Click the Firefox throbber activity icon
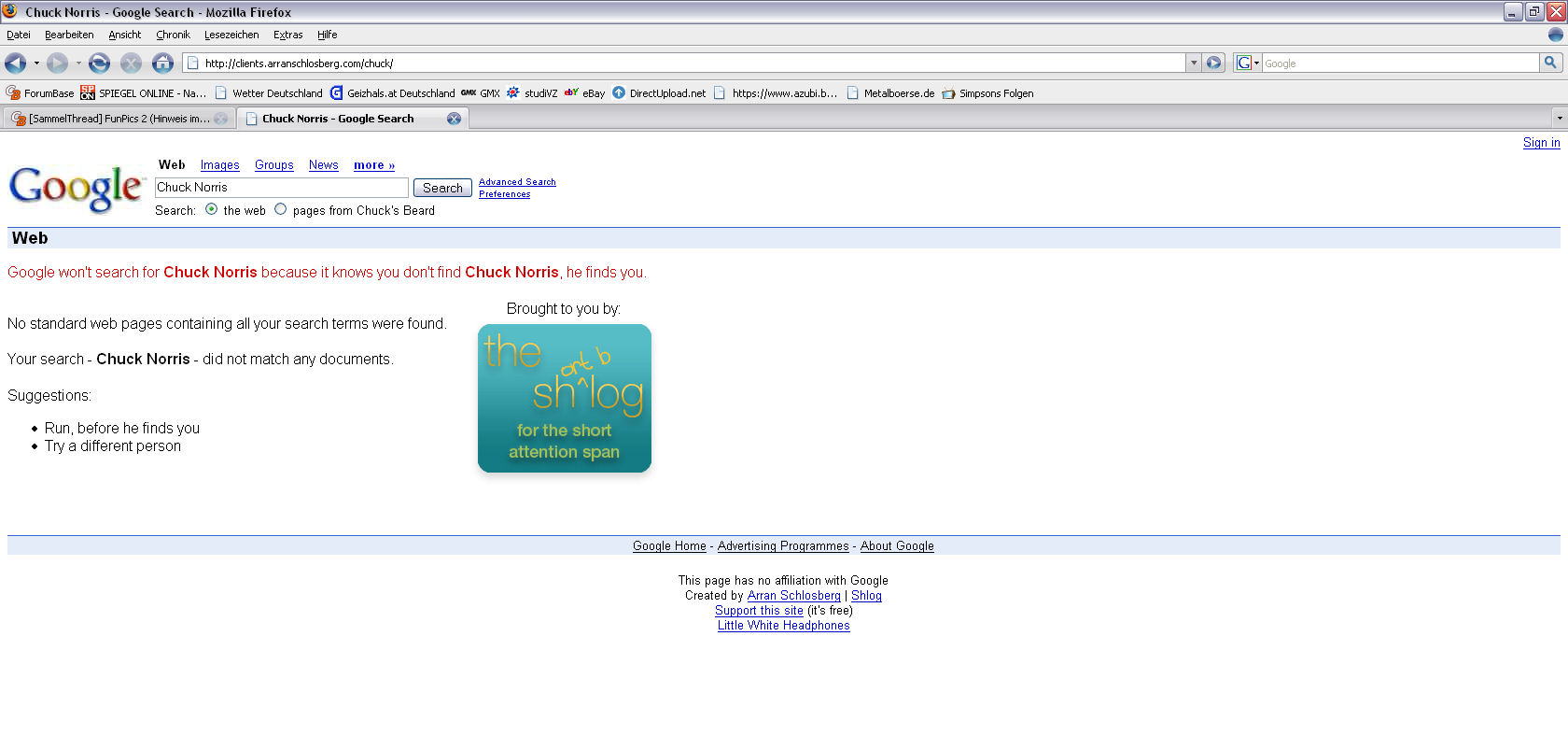1568x735 pixels. coord(1555,35)
